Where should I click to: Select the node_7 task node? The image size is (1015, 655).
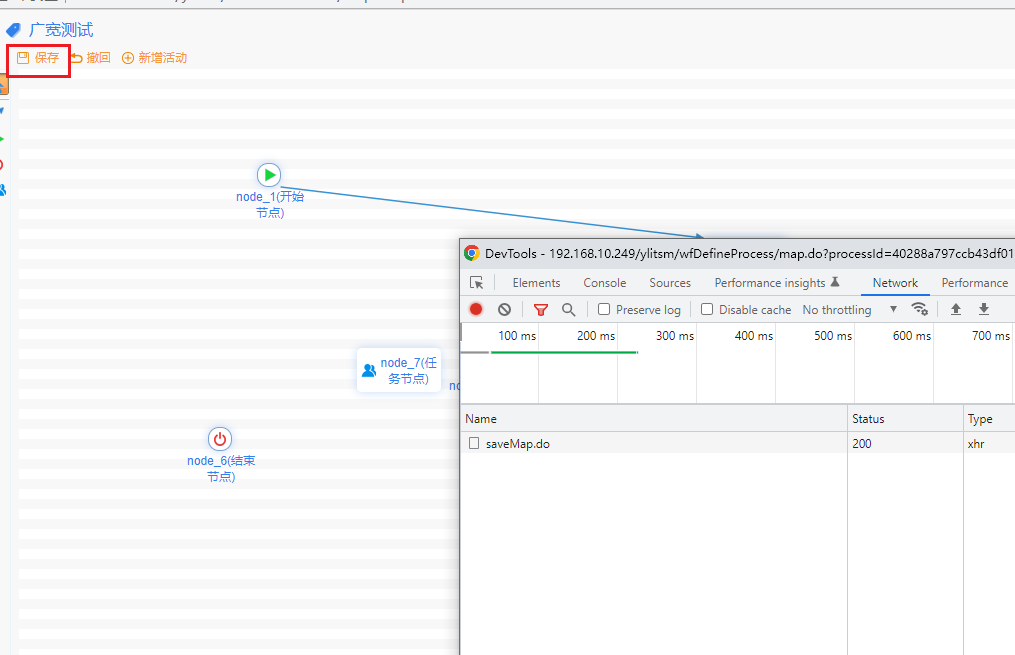tap(399, 370)
